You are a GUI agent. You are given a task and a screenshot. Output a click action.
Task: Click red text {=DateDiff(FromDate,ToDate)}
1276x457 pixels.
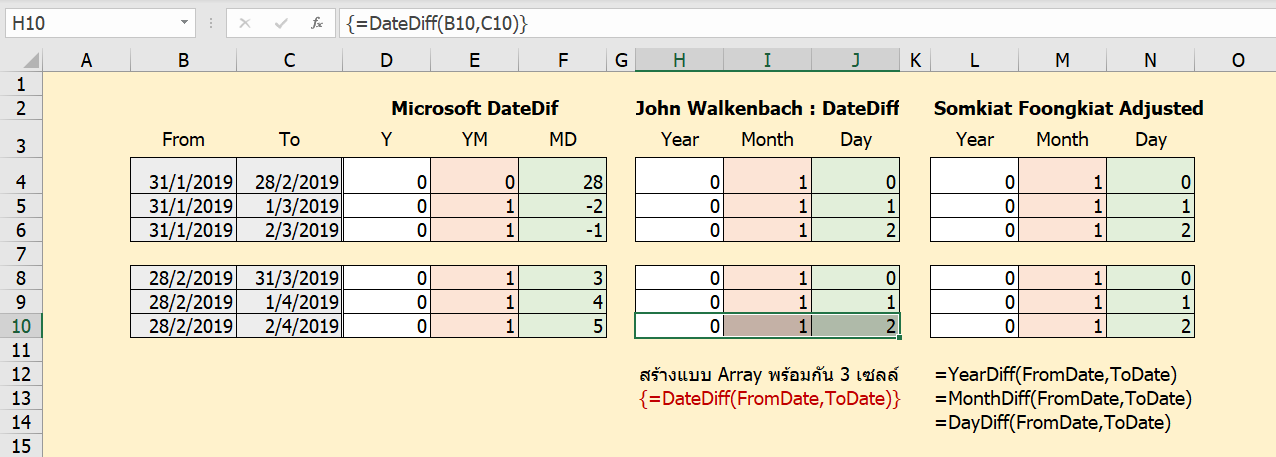[769, 398]
